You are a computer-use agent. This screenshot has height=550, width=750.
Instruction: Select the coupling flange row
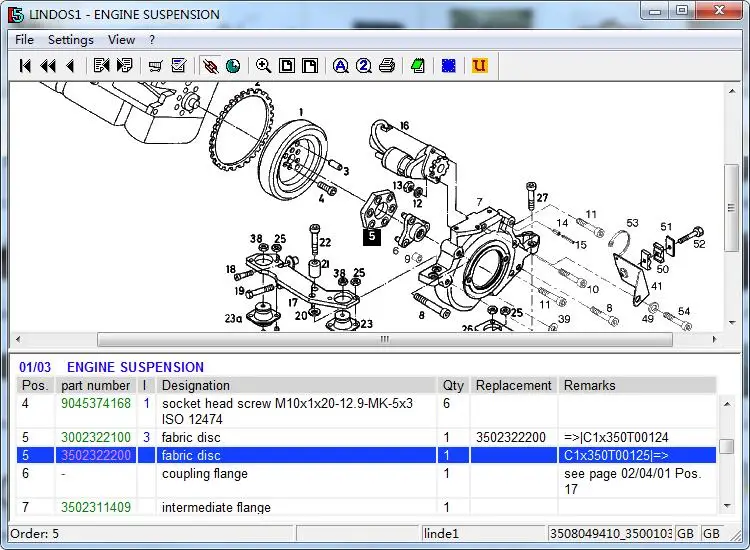[366, 481]
